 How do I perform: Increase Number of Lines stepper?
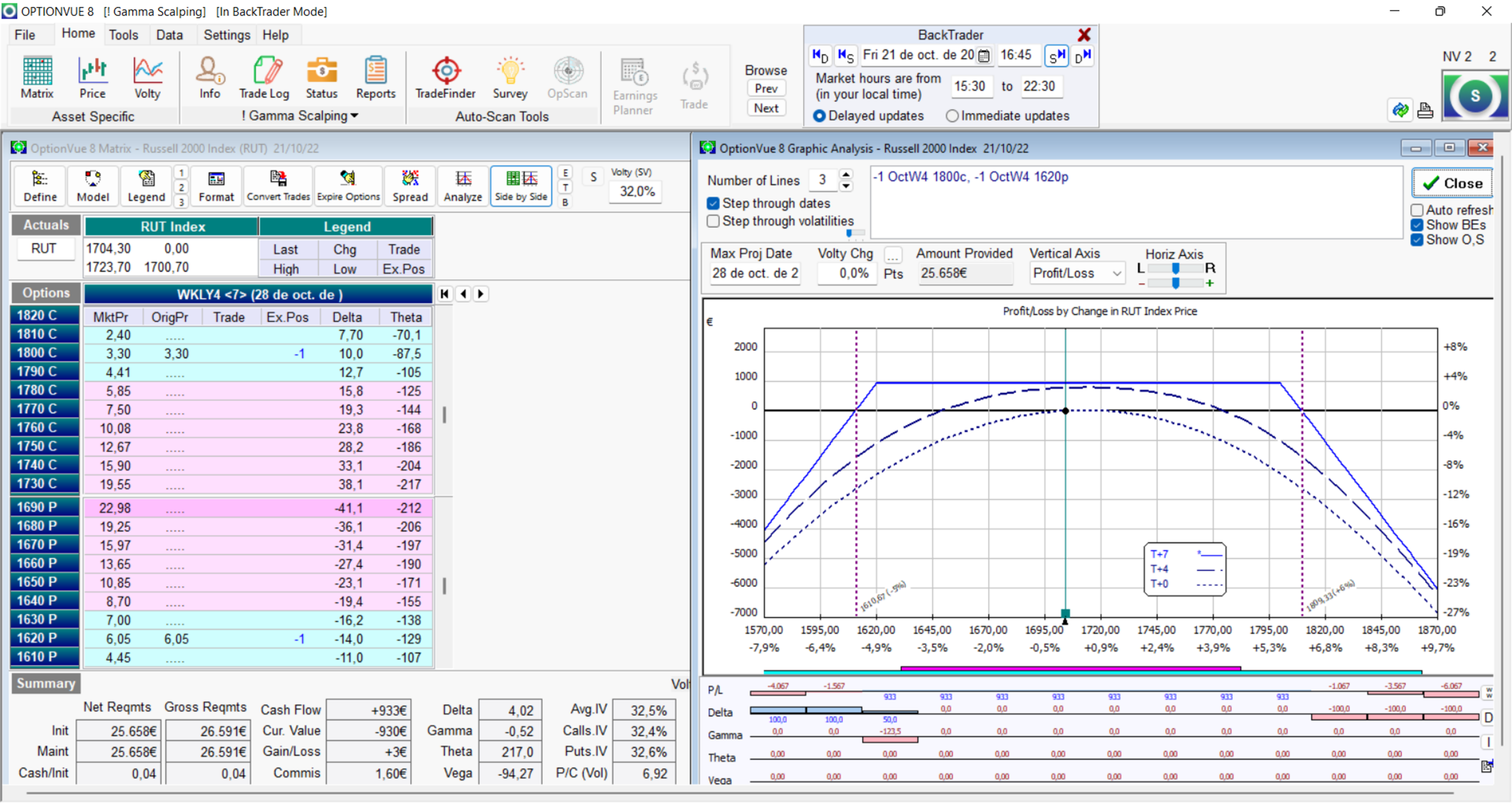[846, 174]
